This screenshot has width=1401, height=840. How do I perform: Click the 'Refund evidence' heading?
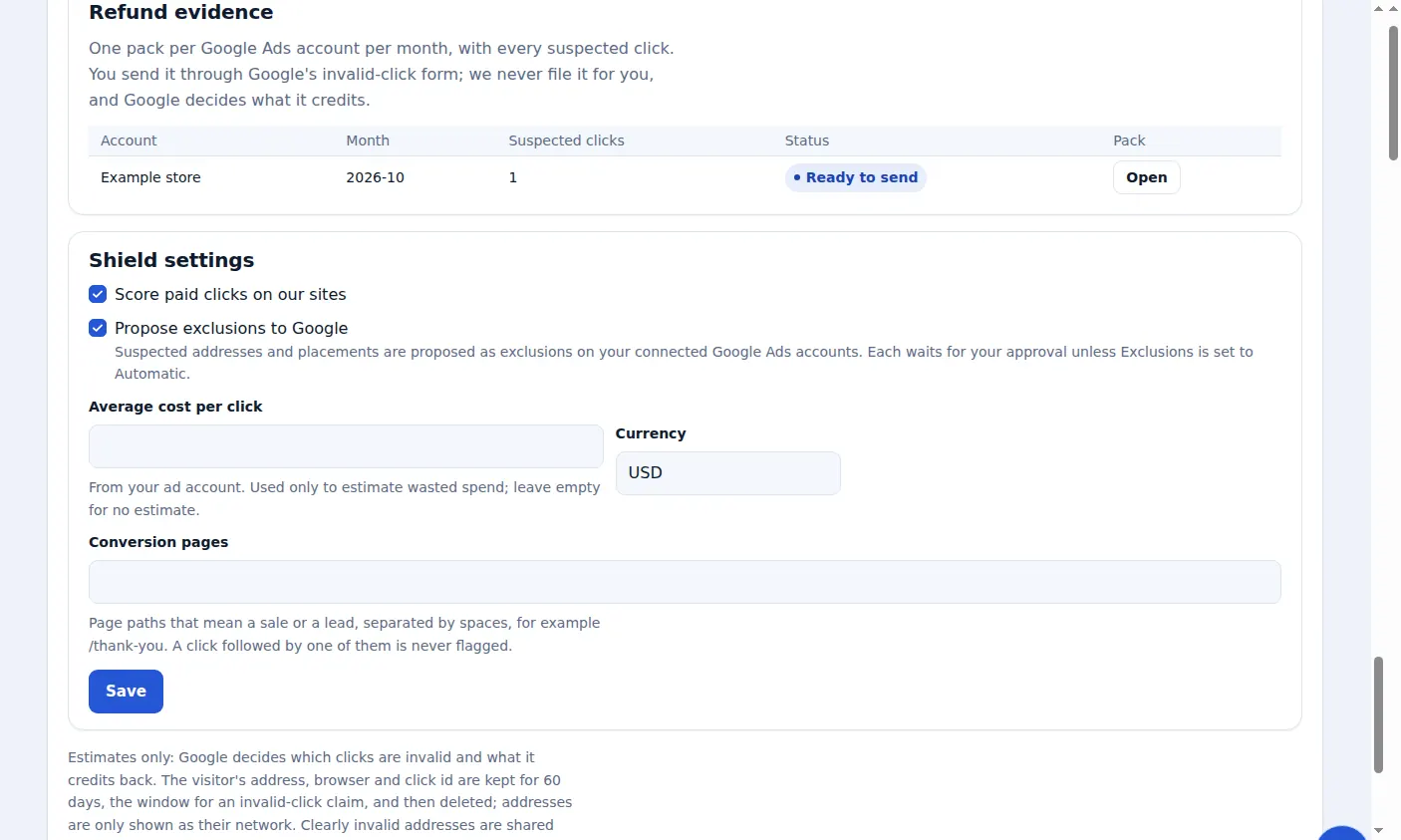180,12
